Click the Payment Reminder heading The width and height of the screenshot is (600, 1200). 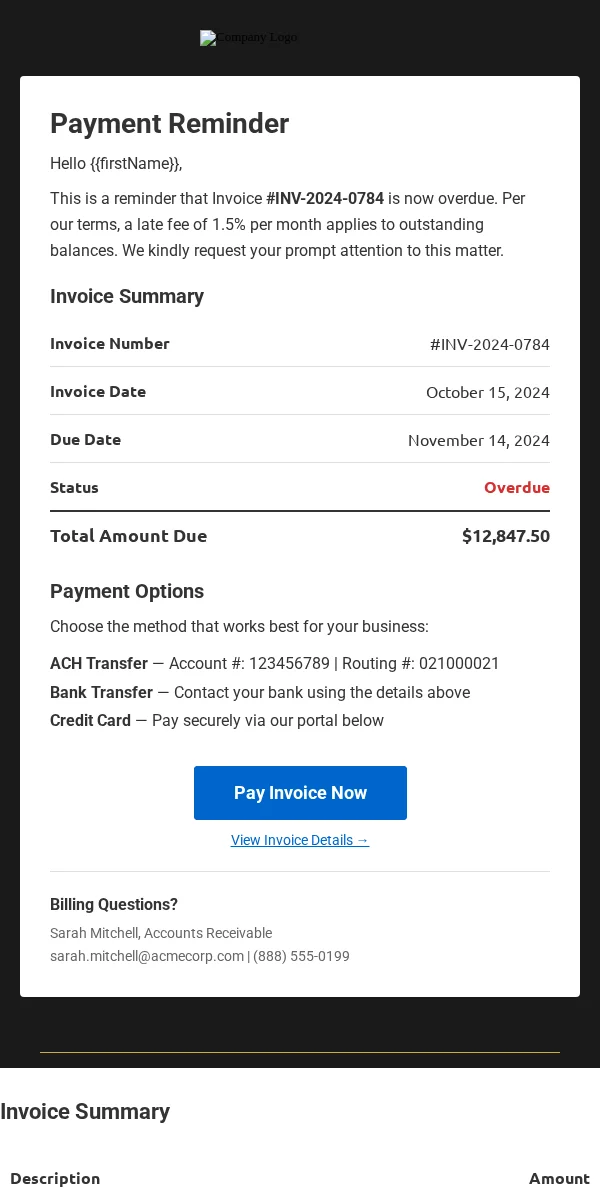170,124
